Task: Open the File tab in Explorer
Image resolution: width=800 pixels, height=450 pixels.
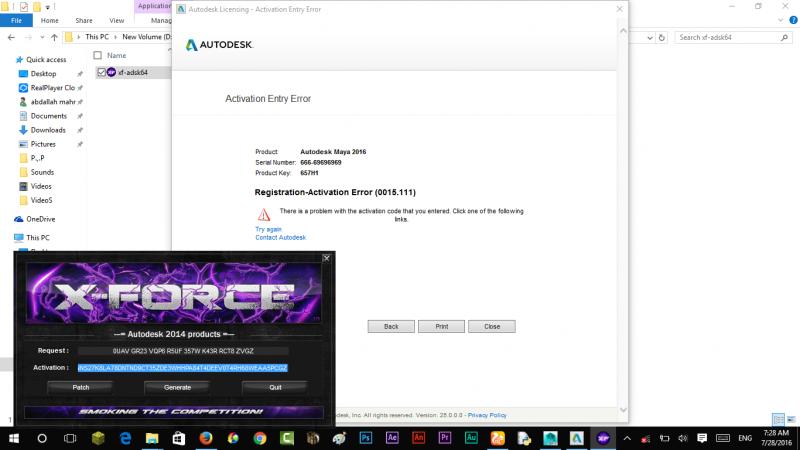Action: click(16, 20)
